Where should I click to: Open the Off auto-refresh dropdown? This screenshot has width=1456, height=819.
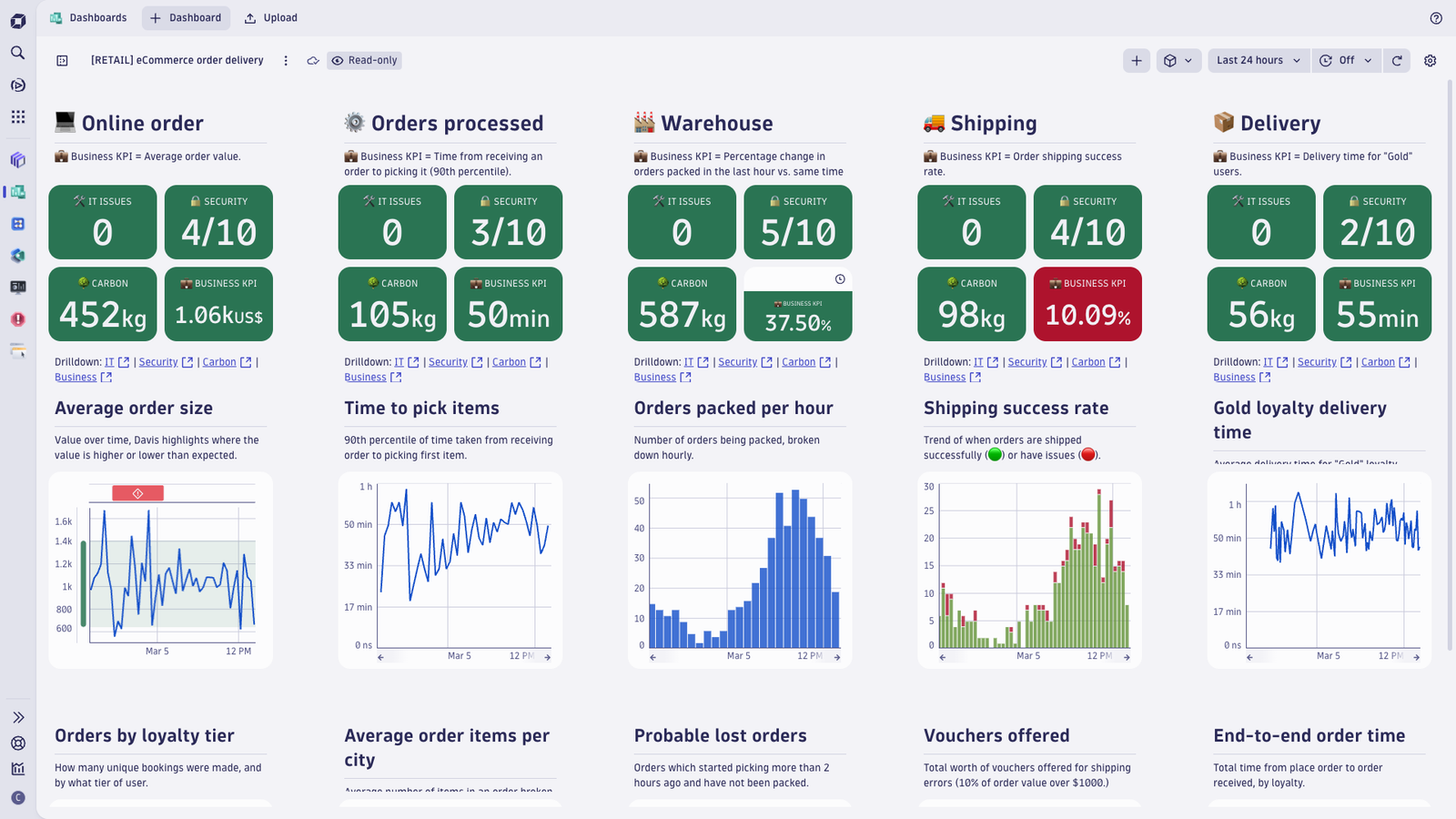coord(1346,61)
